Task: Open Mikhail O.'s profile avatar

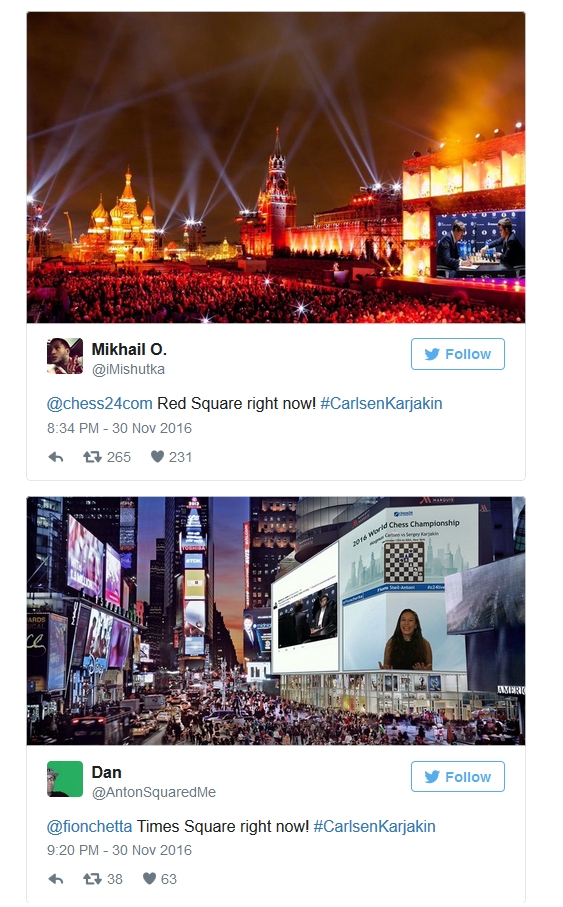Action: (65, 356)
